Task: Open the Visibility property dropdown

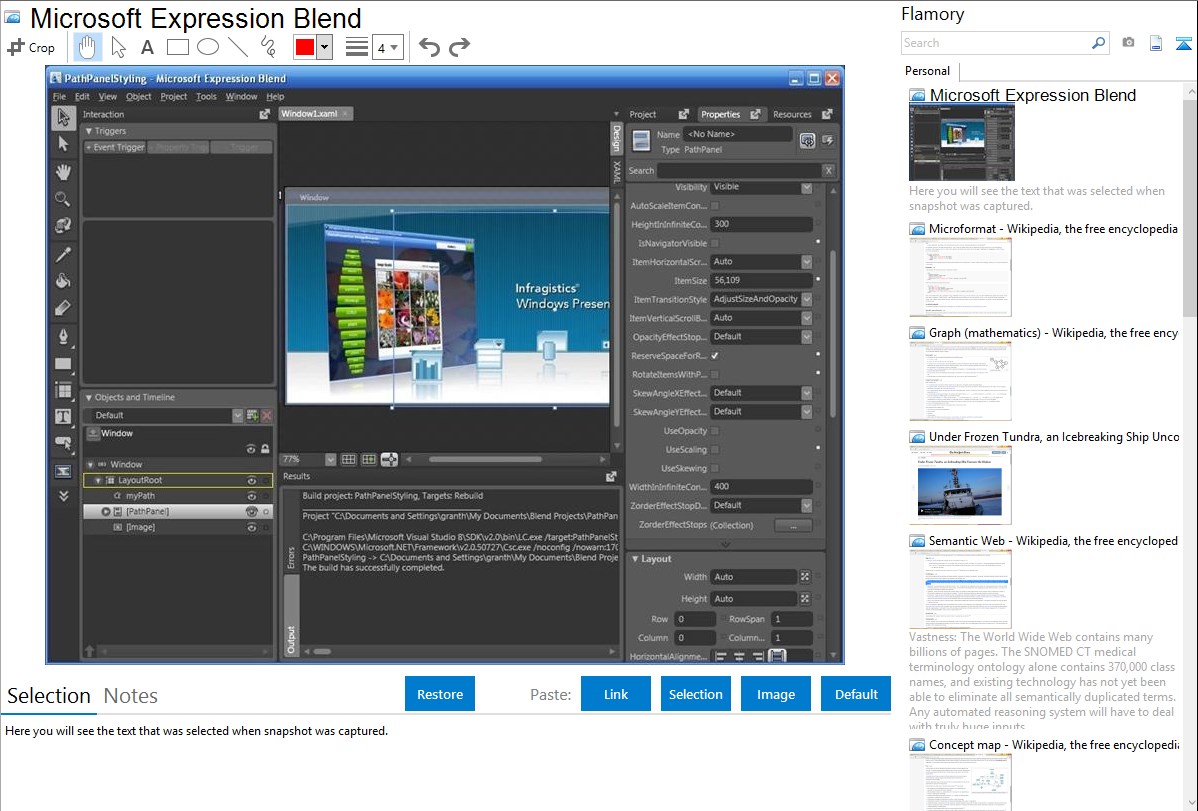Action: 807,187
